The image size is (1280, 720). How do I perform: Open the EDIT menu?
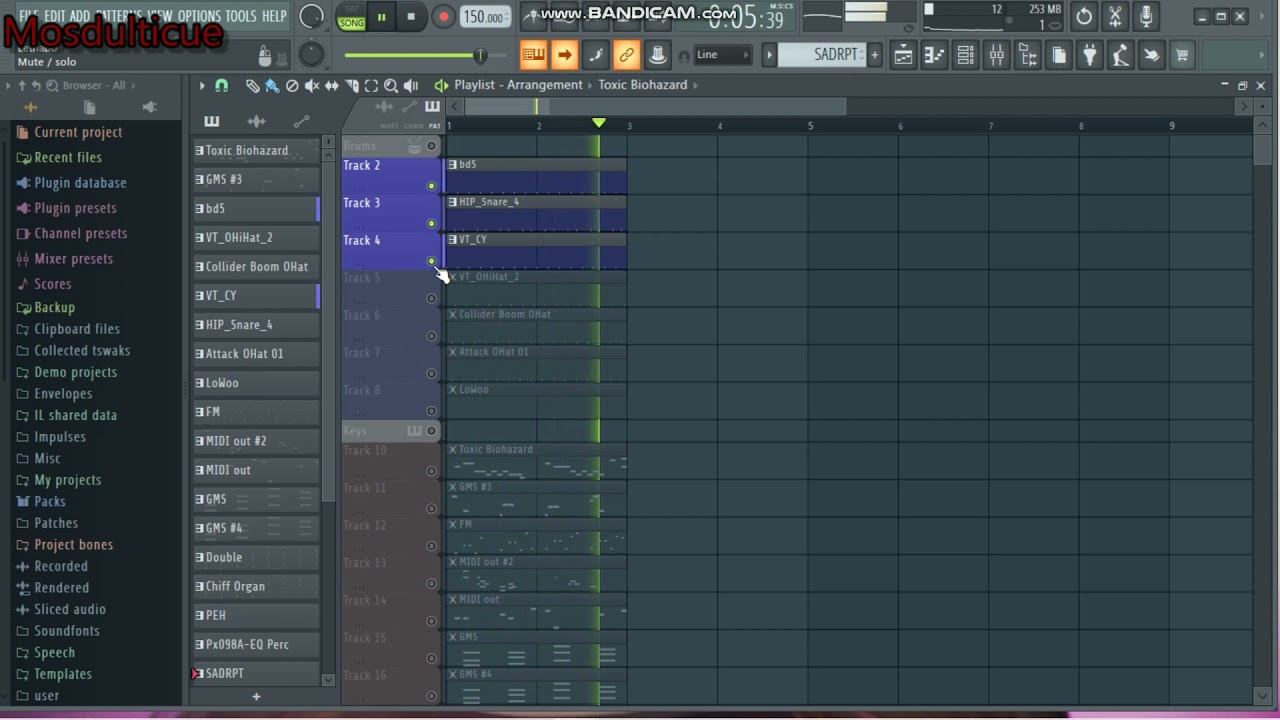[x=54, y=16]
